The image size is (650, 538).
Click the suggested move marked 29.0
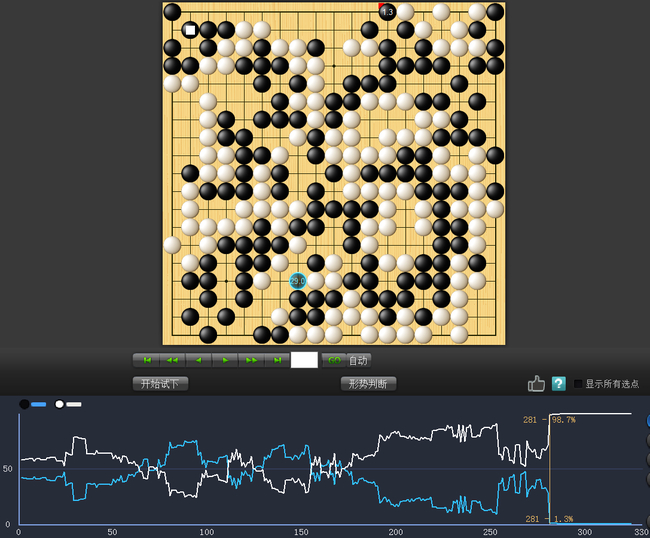click(x=298, y=281)
